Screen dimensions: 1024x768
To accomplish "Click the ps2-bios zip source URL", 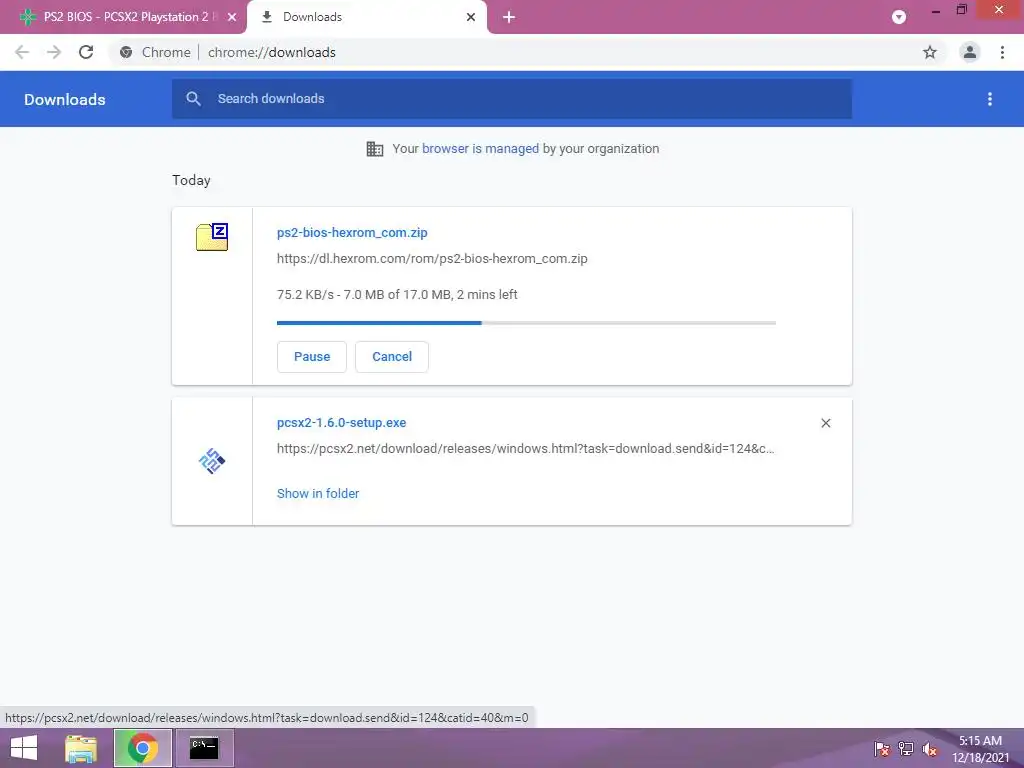I will (x=432, y=259).
